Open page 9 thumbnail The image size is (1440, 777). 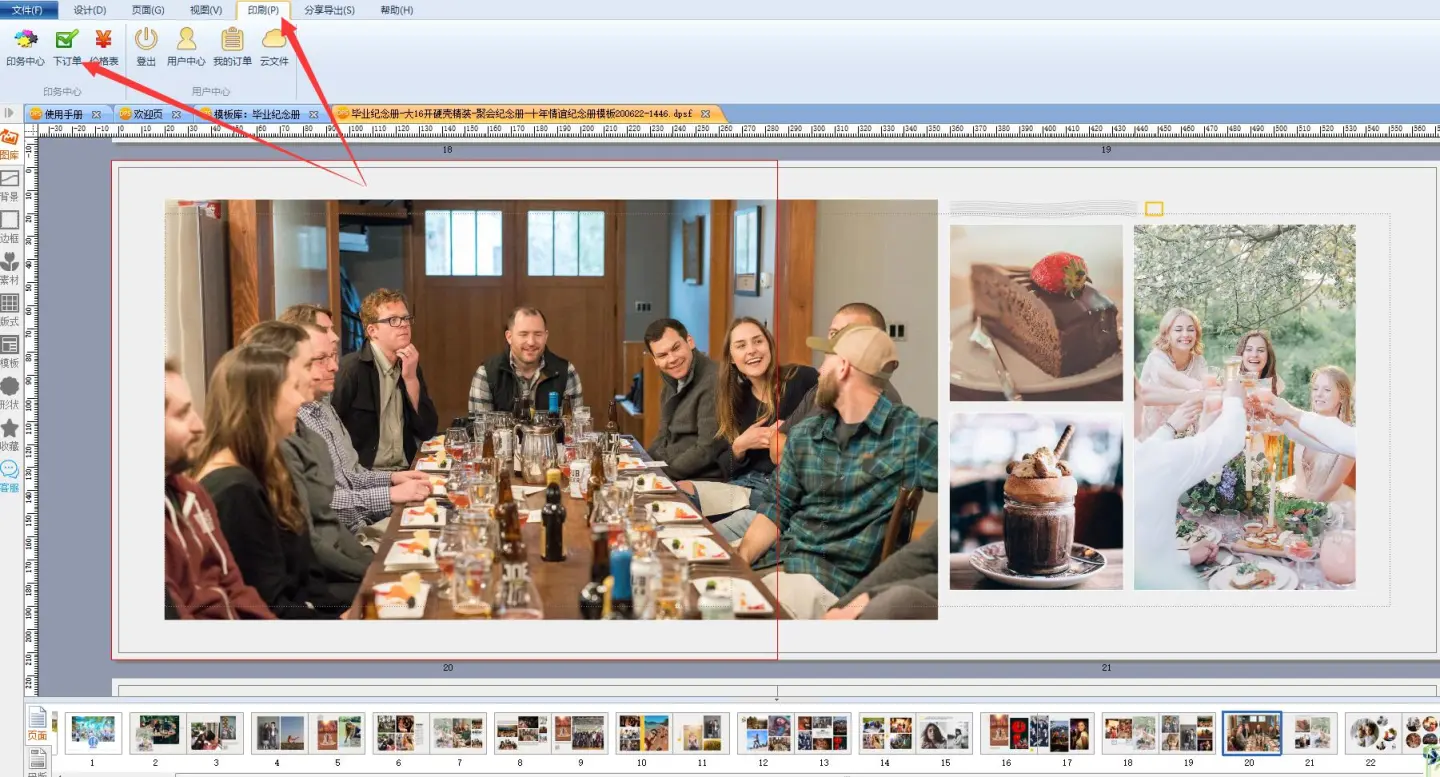coord(580,733)
